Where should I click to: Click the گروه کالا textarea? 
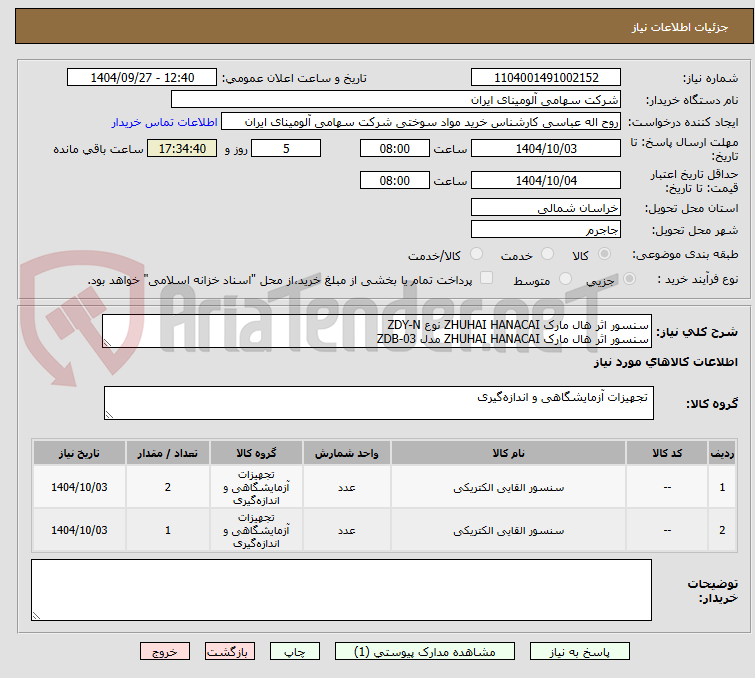378,403
